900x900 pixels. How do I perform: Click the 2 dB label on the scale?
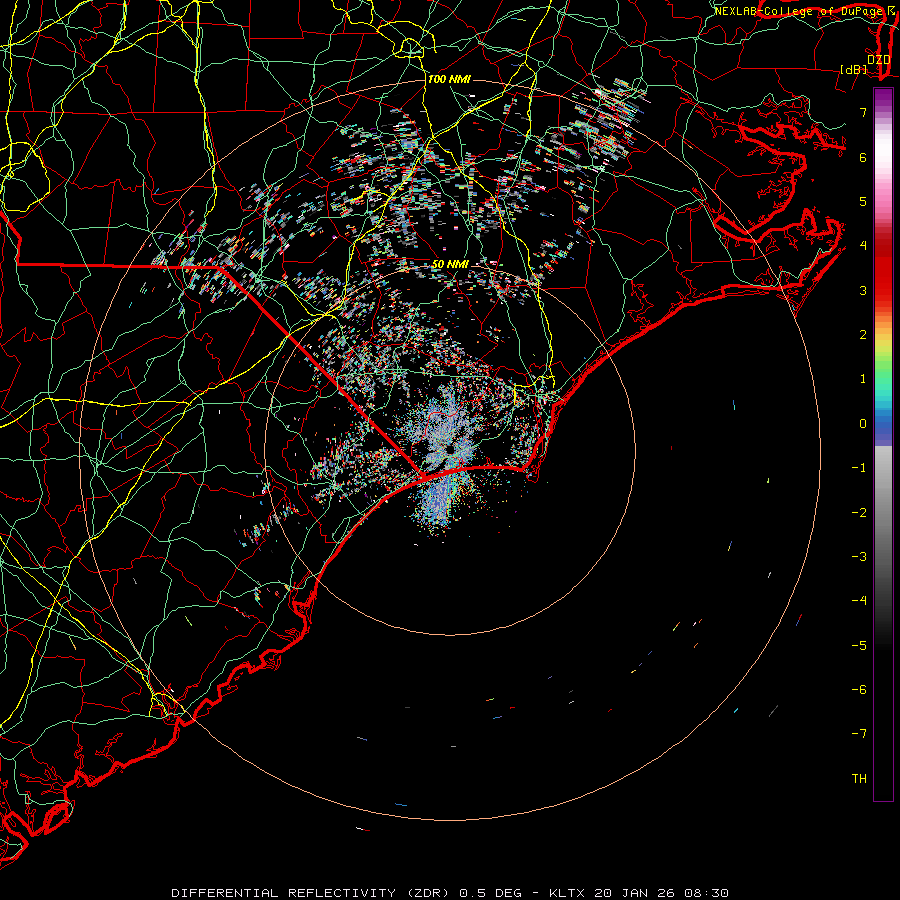pos(863,335)
